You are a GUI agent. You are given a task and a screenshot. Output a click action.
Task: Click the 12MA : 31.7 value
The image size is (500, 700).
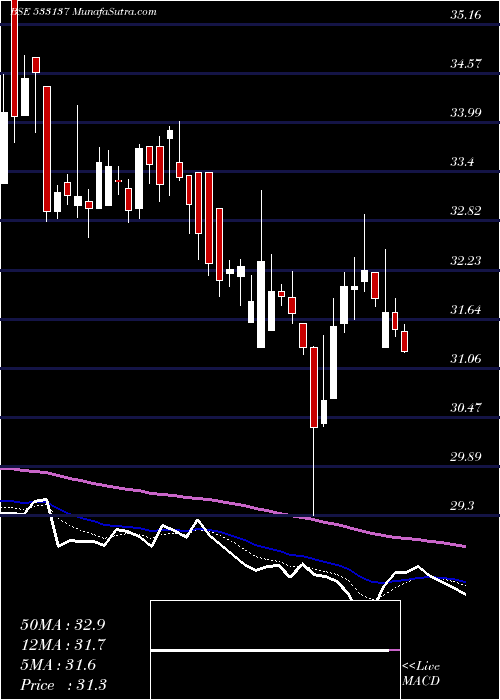(63, 645)
